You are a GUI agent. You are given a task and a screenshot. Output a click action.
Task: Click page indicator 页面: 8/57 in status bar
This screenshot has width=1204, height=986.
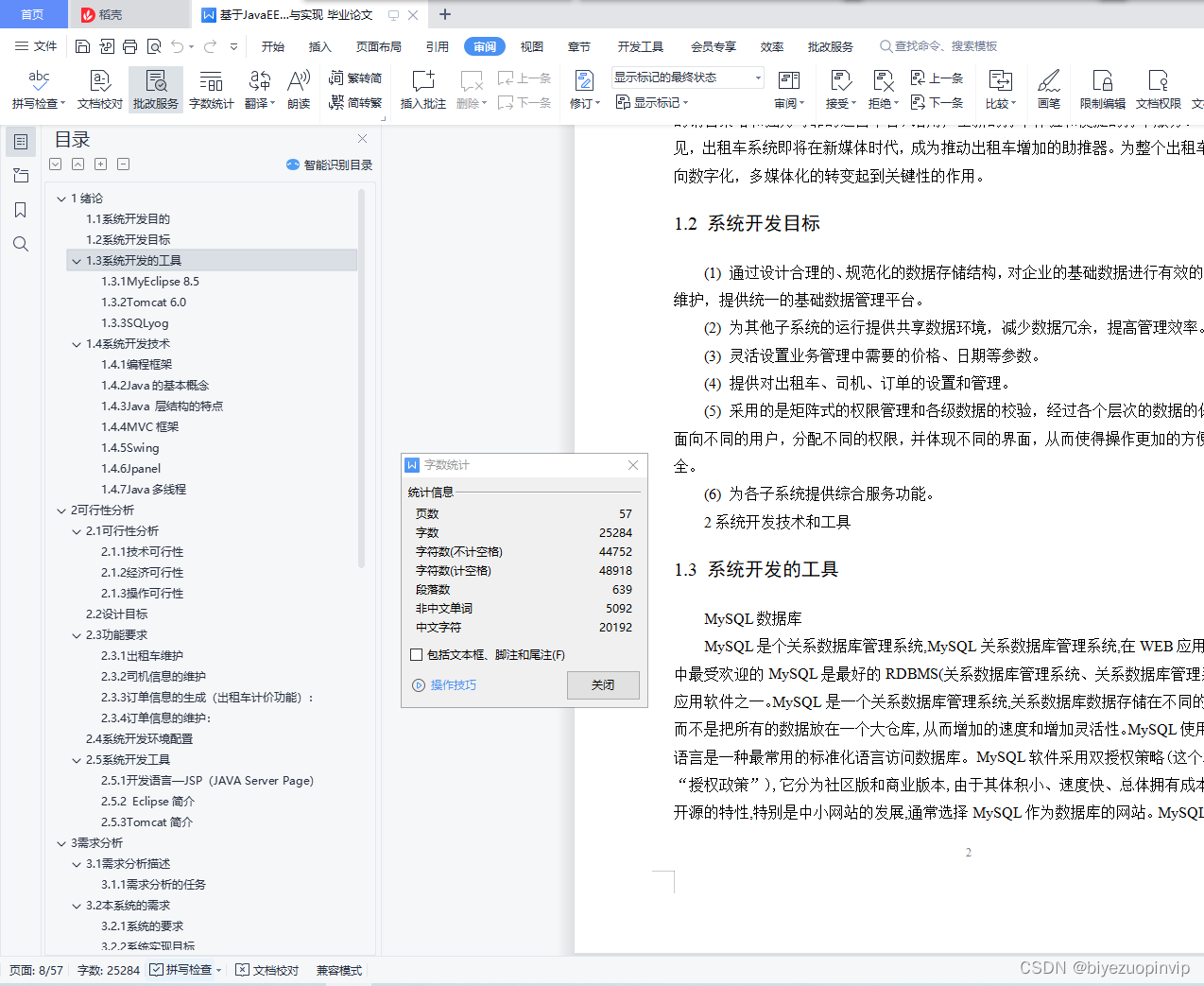[36, 970]
